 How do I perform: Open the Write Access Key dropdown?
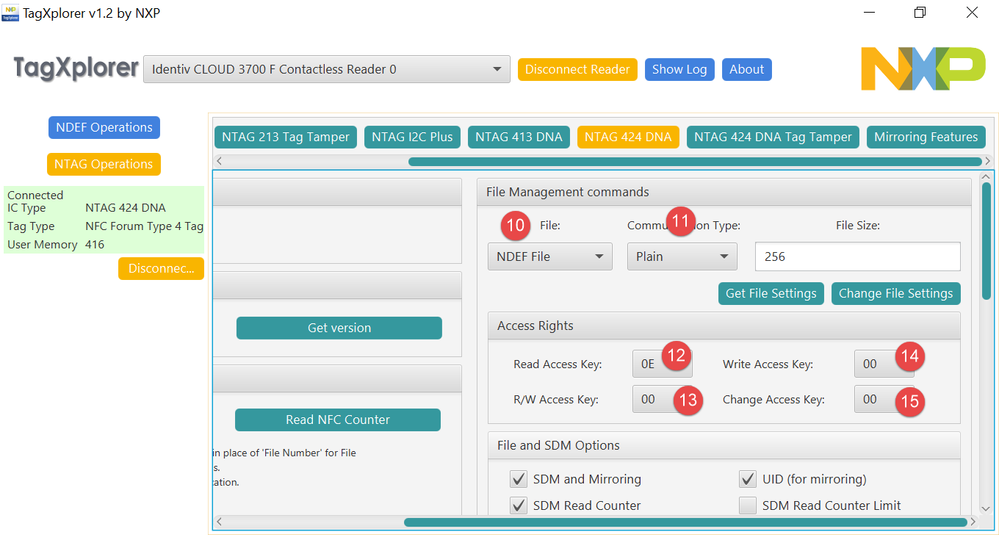click(x=884, y=364)
